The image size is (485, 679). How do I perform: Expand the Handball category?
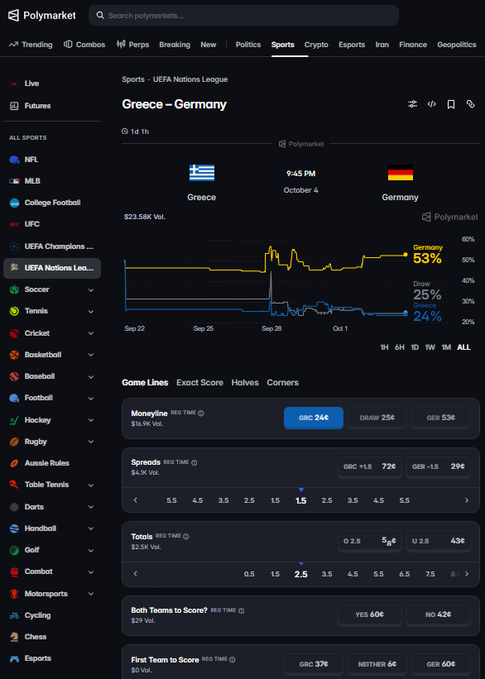91,528
